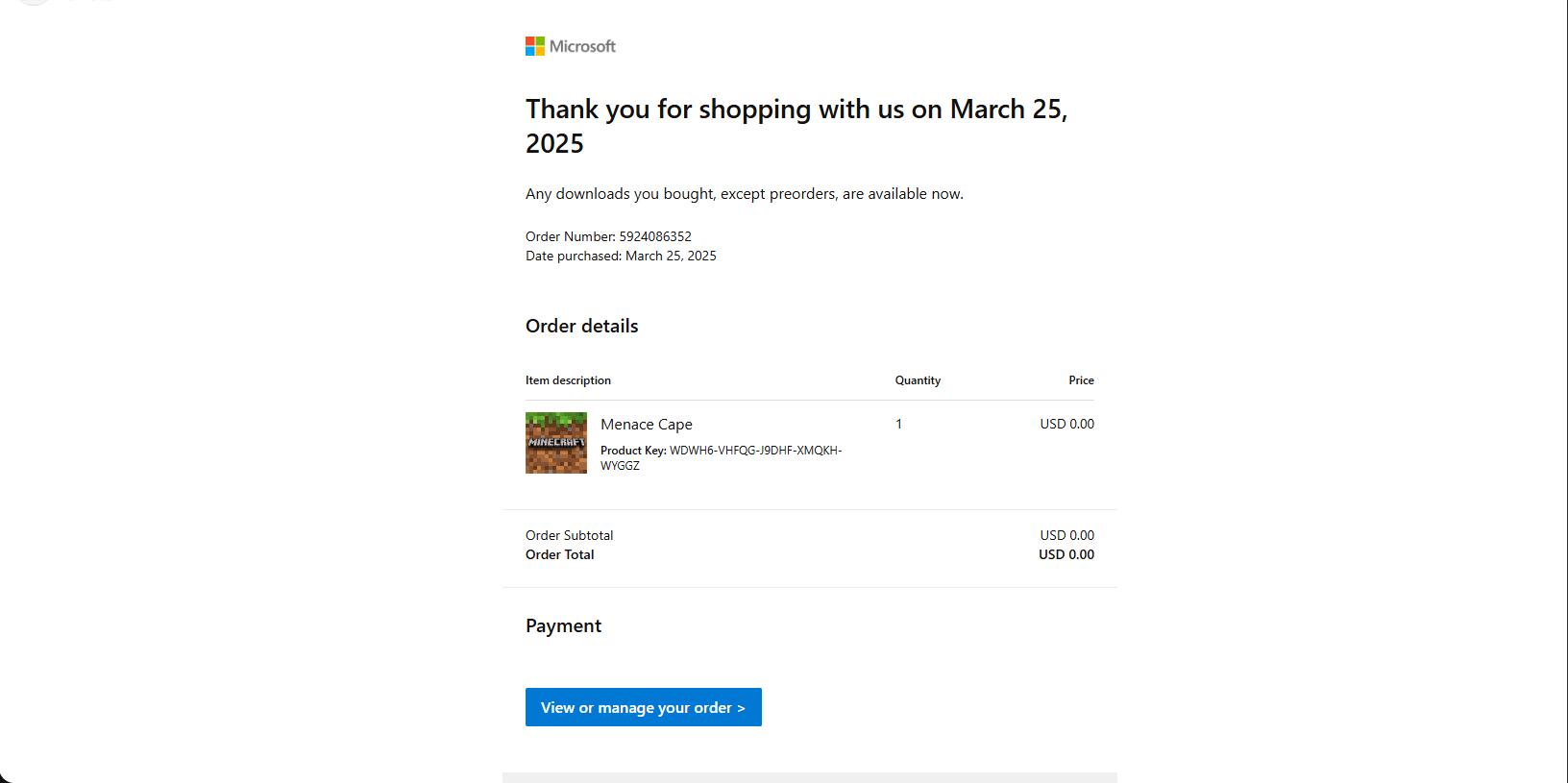Viewport: 1568px width, 783px height.
Task: Click the Minecraft game thumbnail image
Action: point(555,443)
